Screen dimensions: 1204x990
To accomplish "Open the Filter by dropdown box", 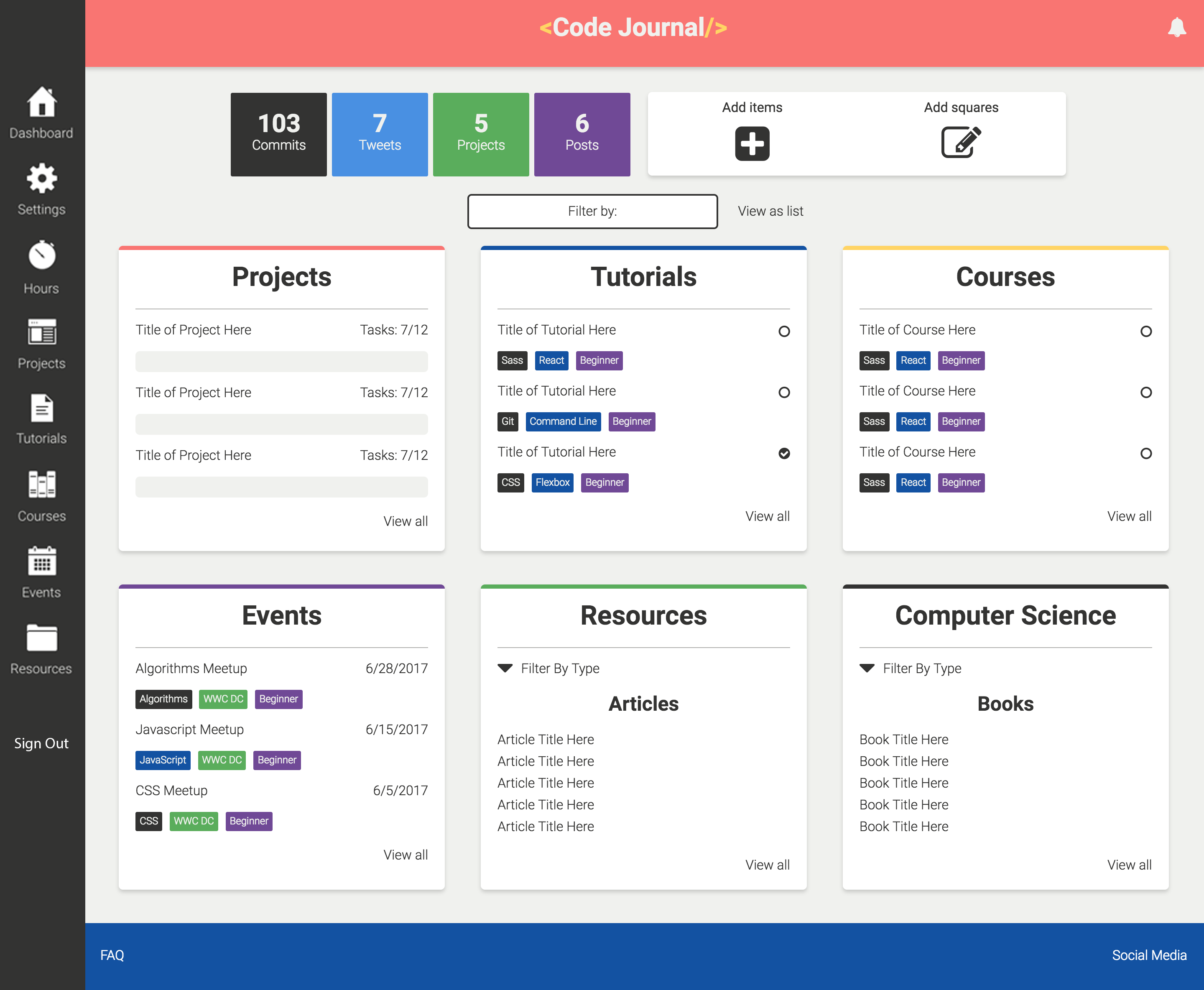I will [x=592, y=211].
